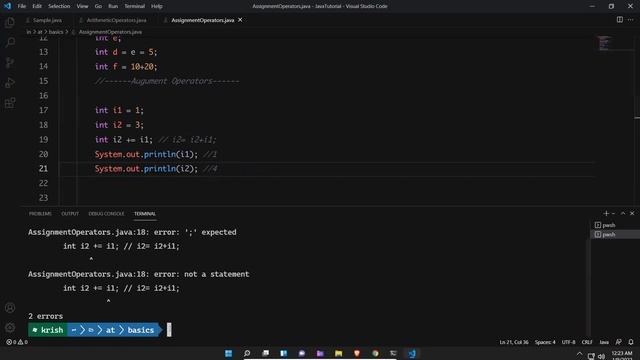Close the AssignmentOperators.java tab
This screenshot has width=640, height=360.
[240, 20]
